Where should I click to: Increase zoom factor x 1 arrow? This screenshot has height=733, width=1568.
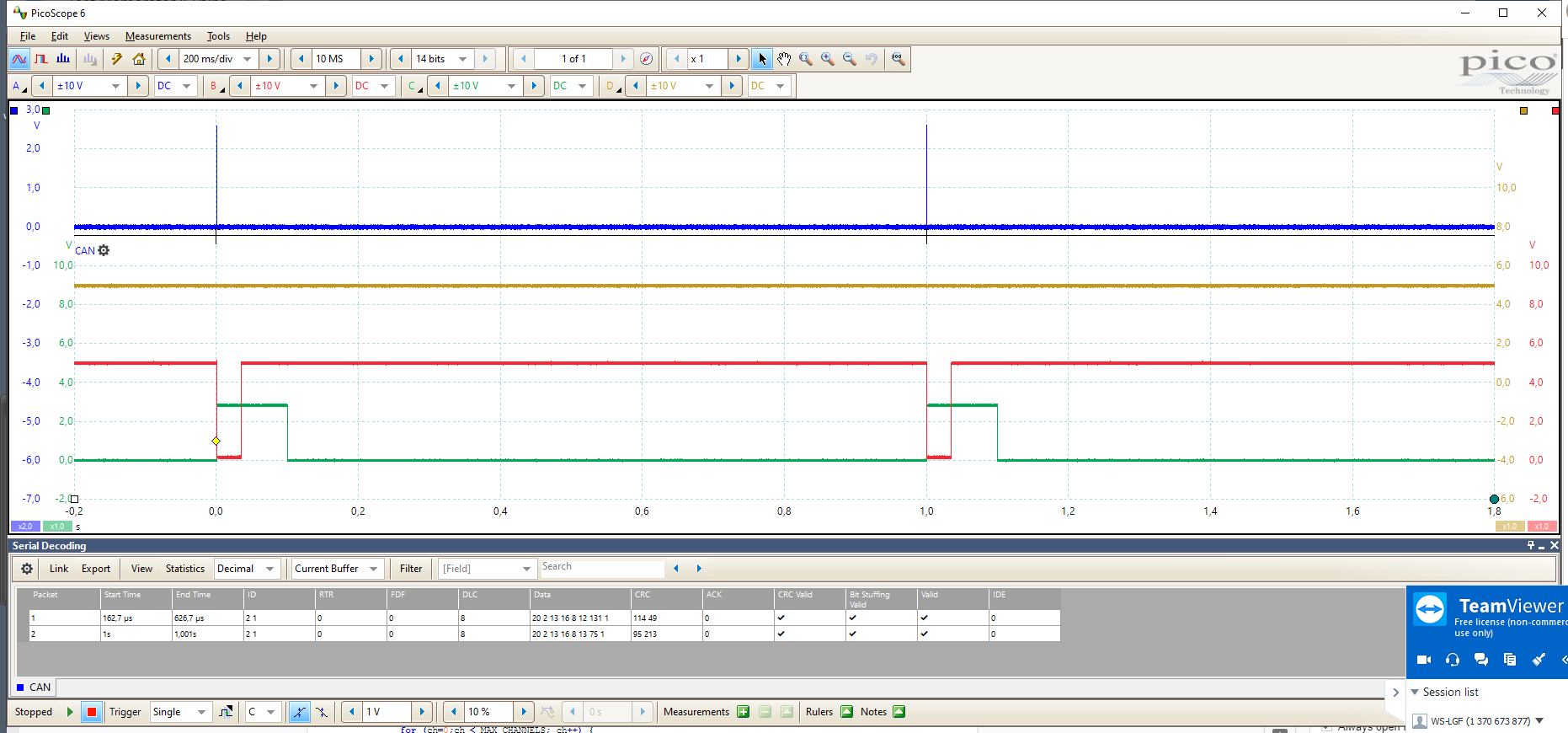tap(739, 59)
